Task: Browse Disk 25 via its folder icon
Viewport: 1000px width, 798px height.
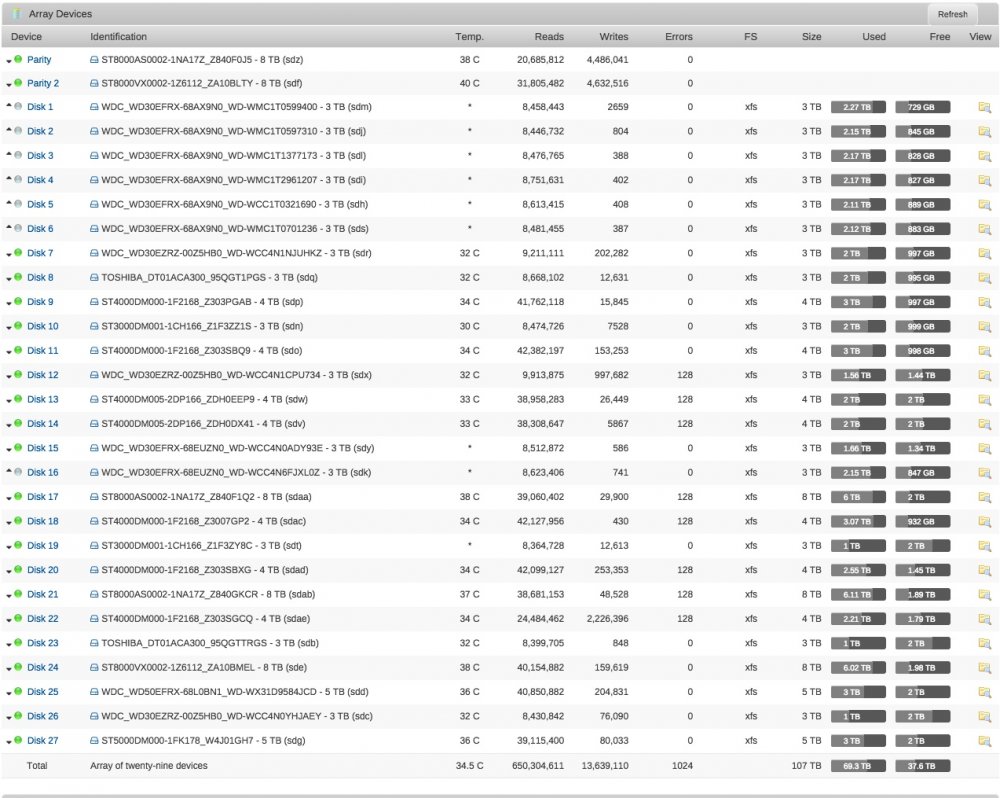Action: point(984,692)
